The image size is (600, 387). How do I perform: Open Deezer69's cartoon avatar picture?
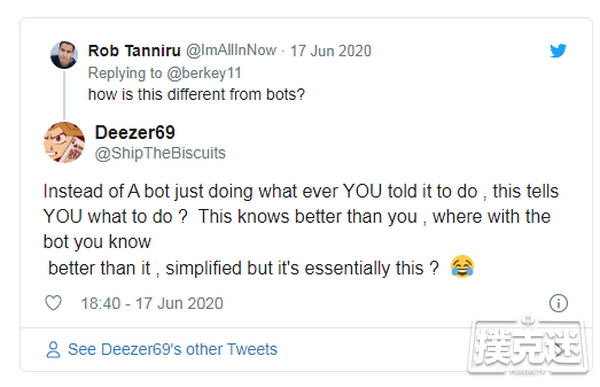point(64,142)
